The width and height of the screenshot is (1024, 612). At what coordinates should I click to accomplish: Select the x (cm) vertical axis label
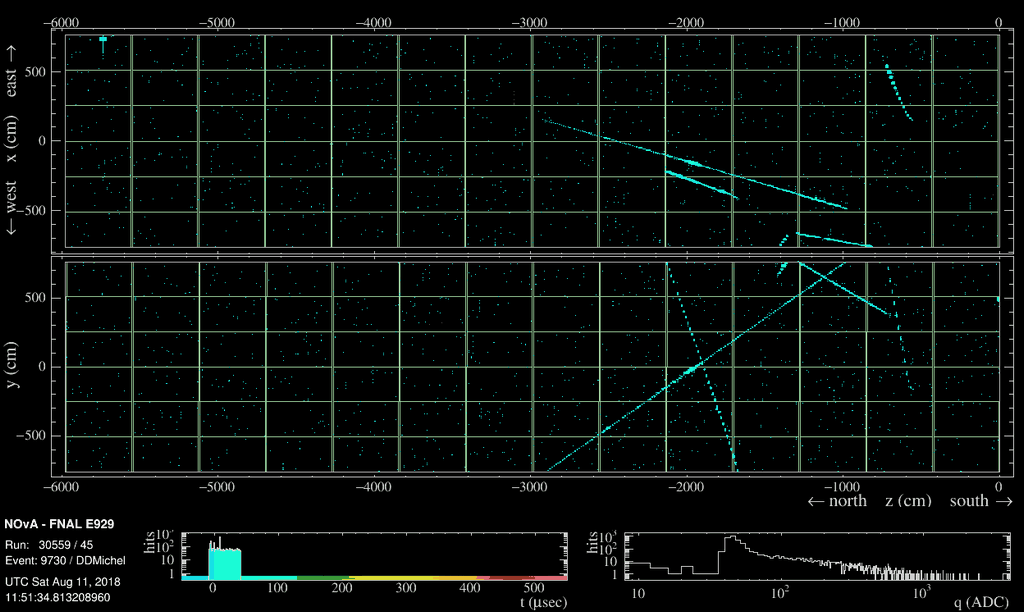coord(13,141)
